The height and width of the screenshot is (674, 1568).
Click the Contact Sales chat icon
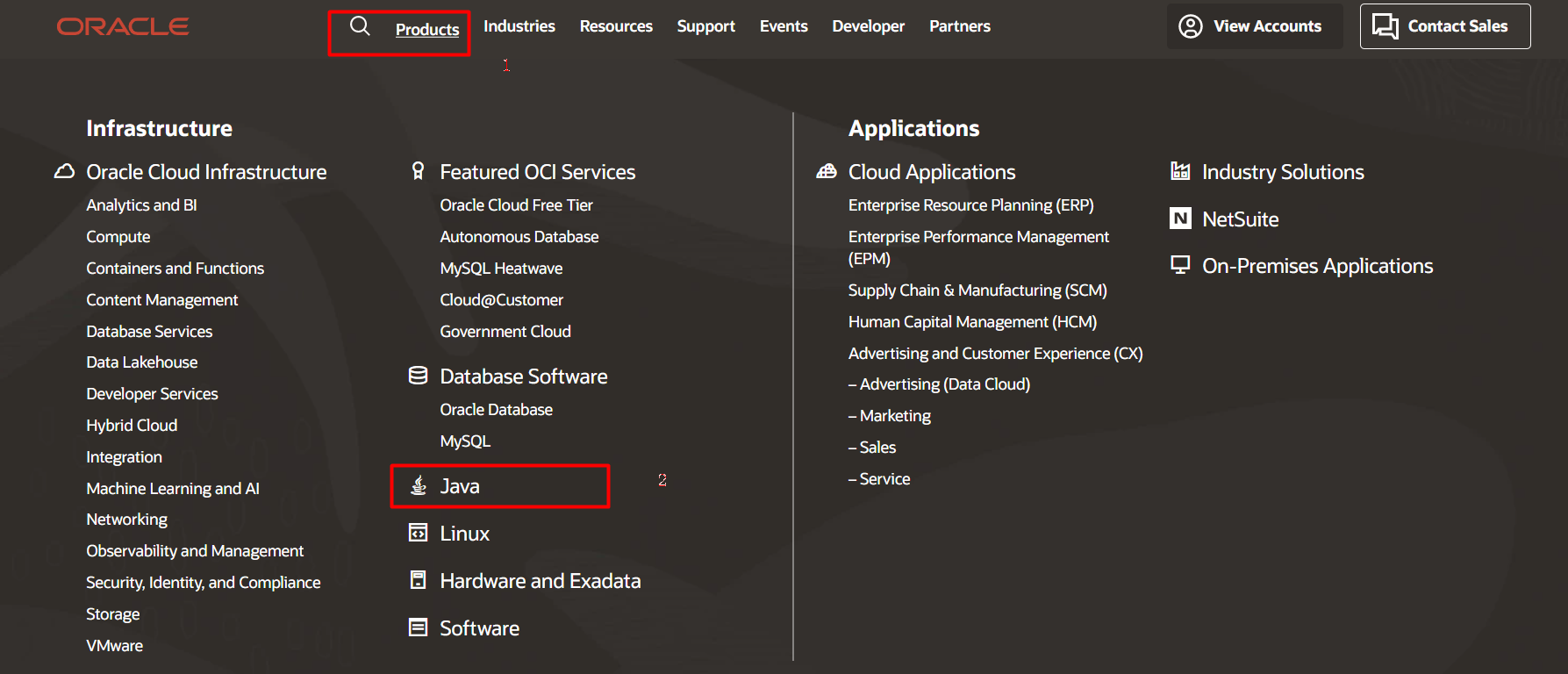(x=1385, y=26)
